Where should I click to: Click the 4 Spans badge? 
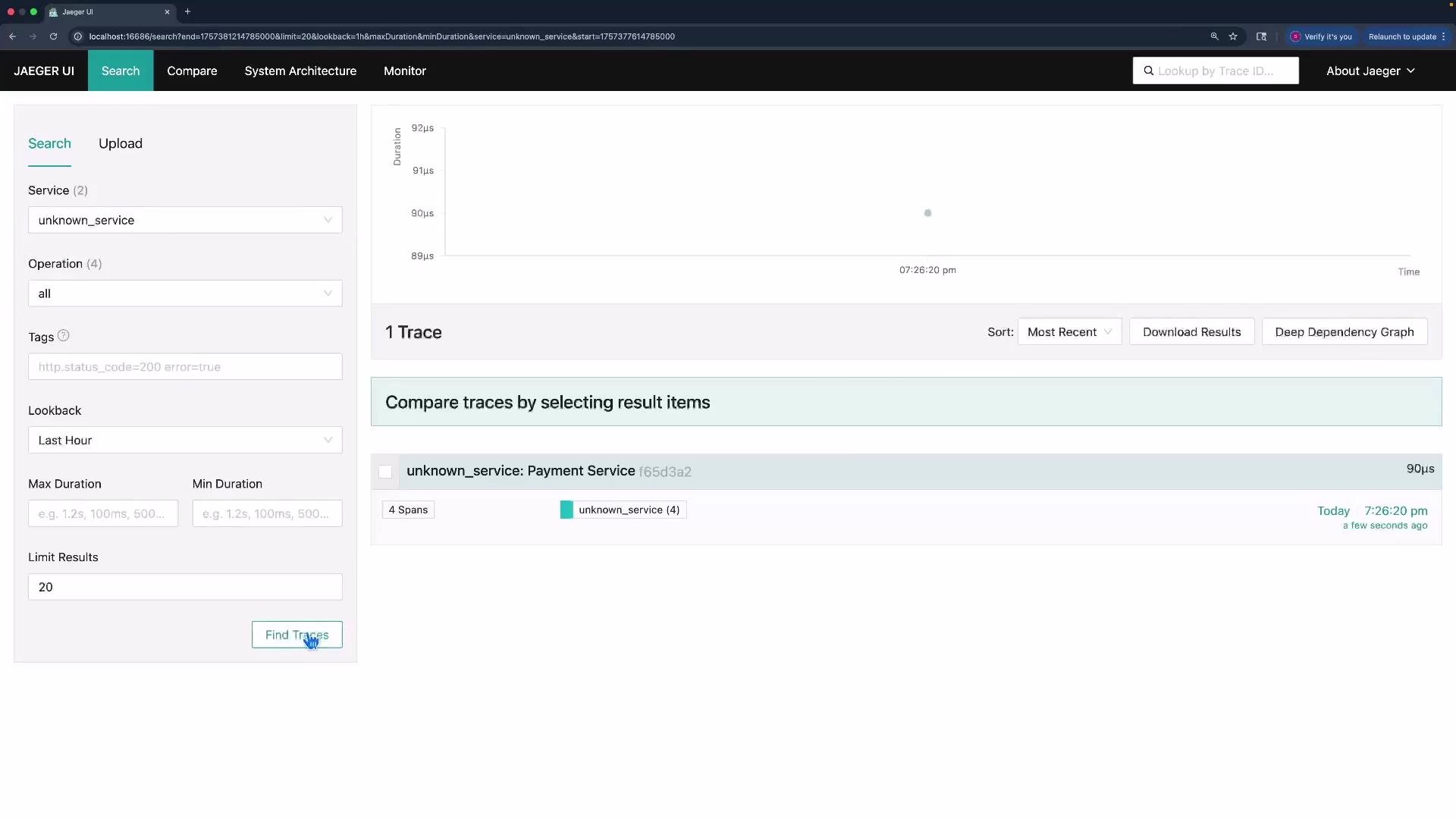pos(408,510)
